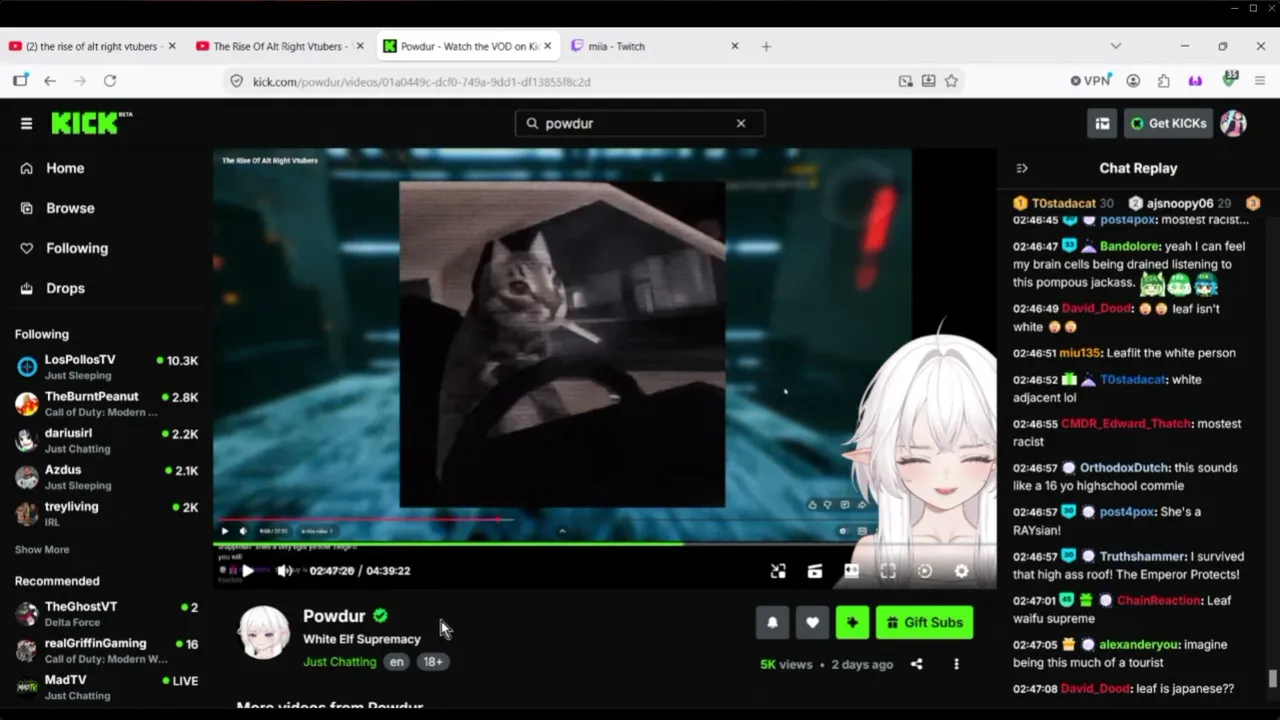
Task: Click username OrthodoxDutch in chat replay
Action: (1123, 468)
